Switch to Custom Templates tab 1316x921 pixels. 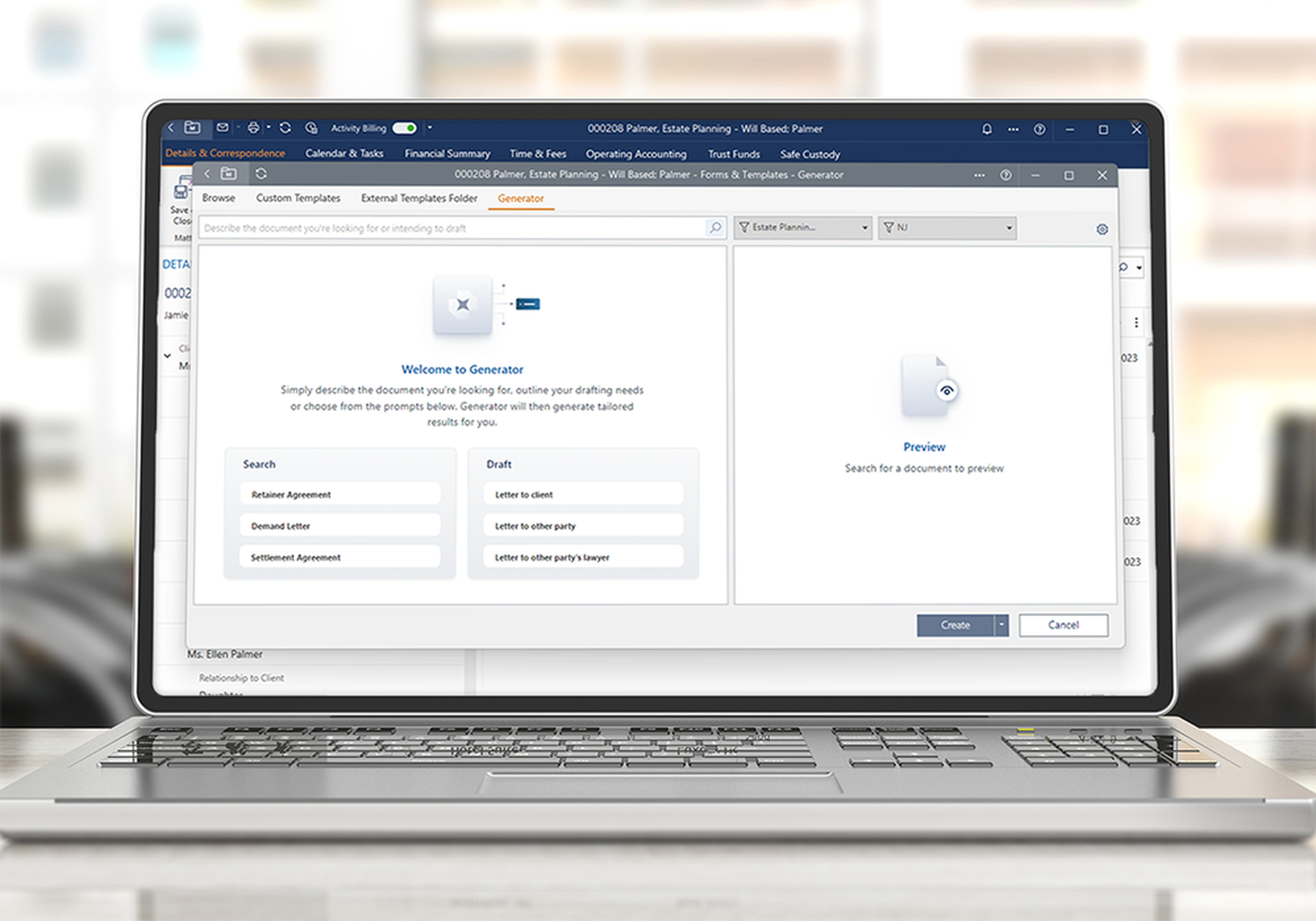[298, 198]
